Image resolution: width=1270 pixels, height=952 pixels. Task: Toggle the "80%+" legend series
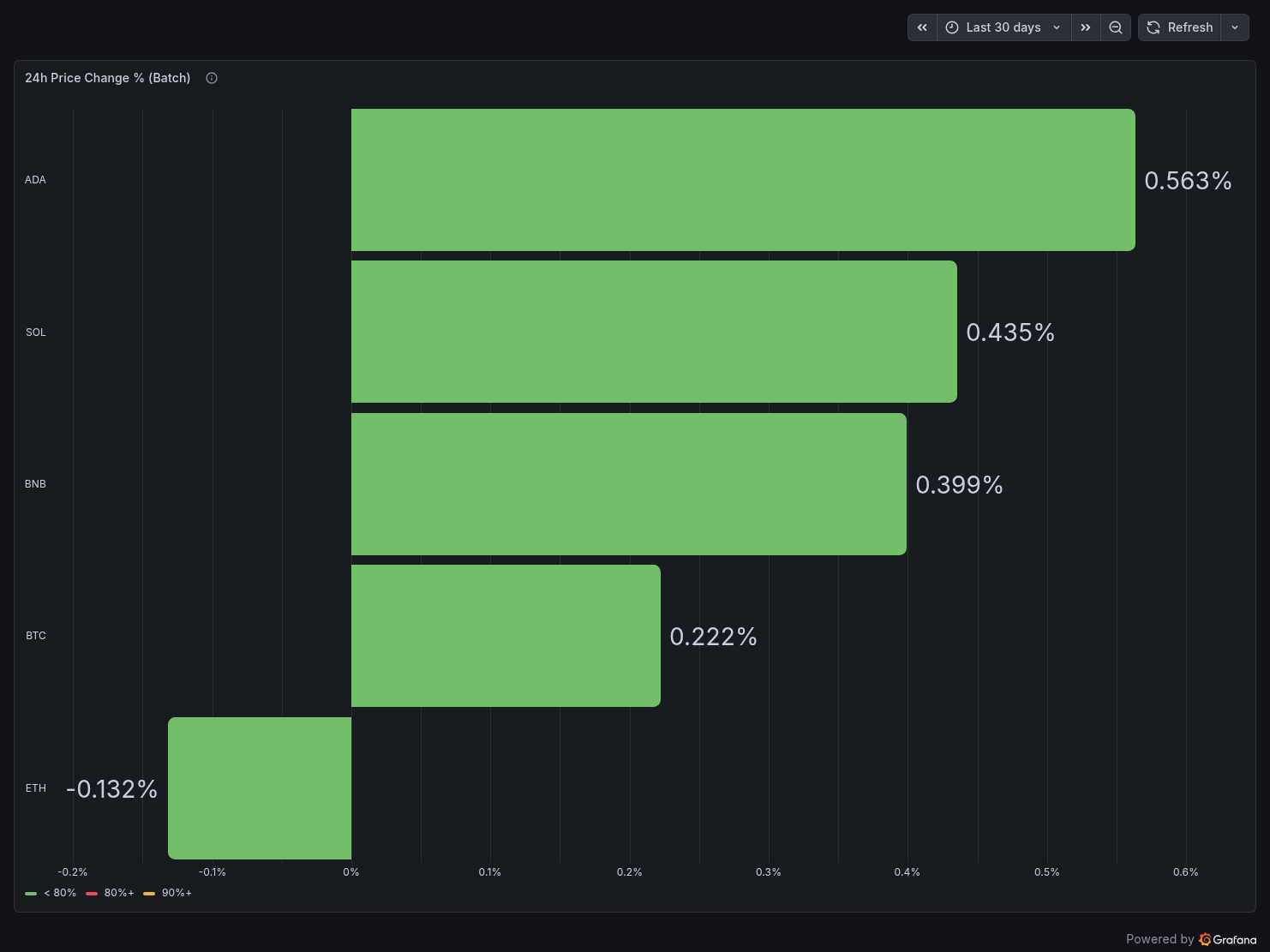point(119,893)
